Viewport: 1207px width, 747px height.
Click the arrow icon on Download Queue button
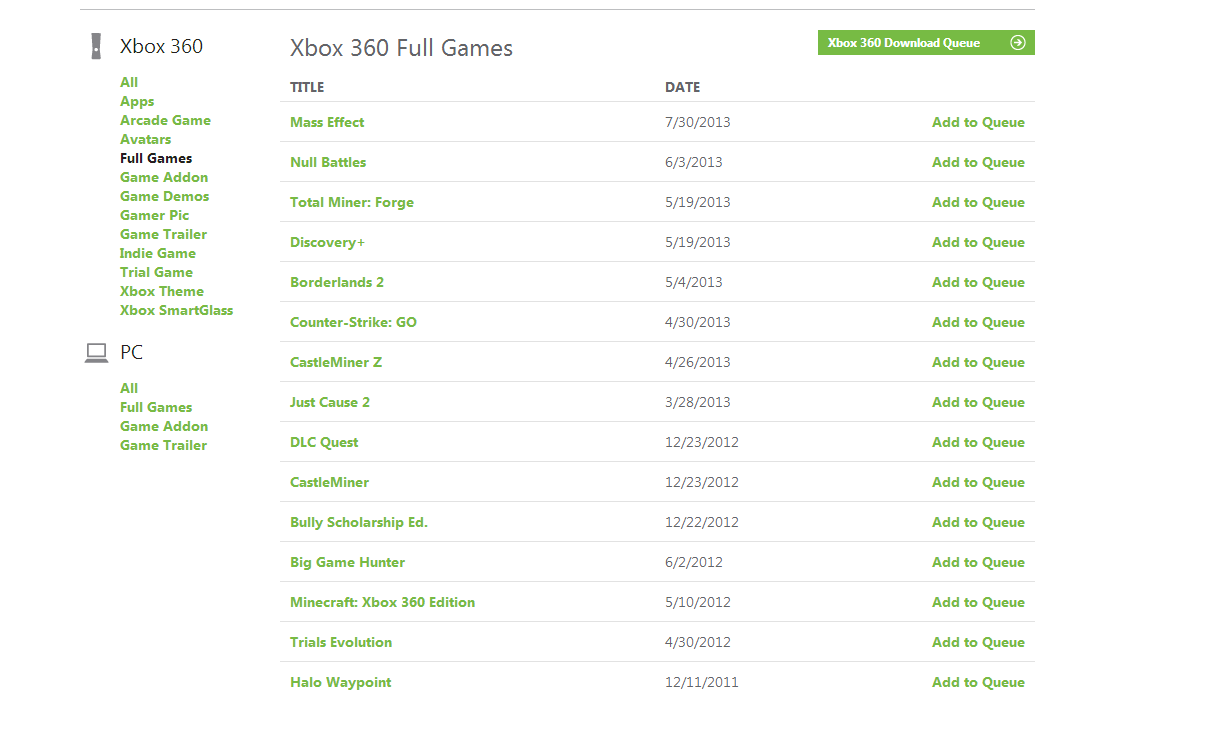click(1018, 43)
